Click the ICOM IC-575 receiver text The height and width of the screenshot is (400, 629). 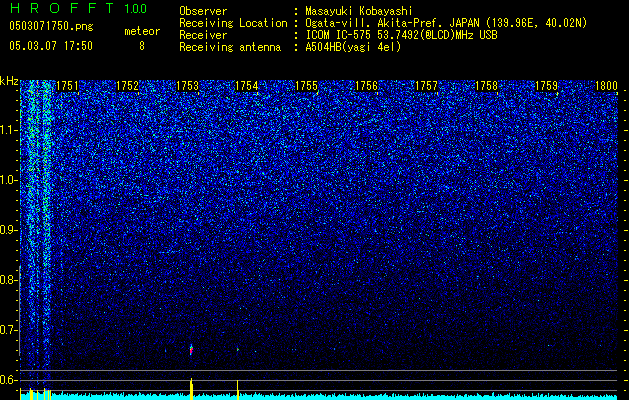point(402,35)
